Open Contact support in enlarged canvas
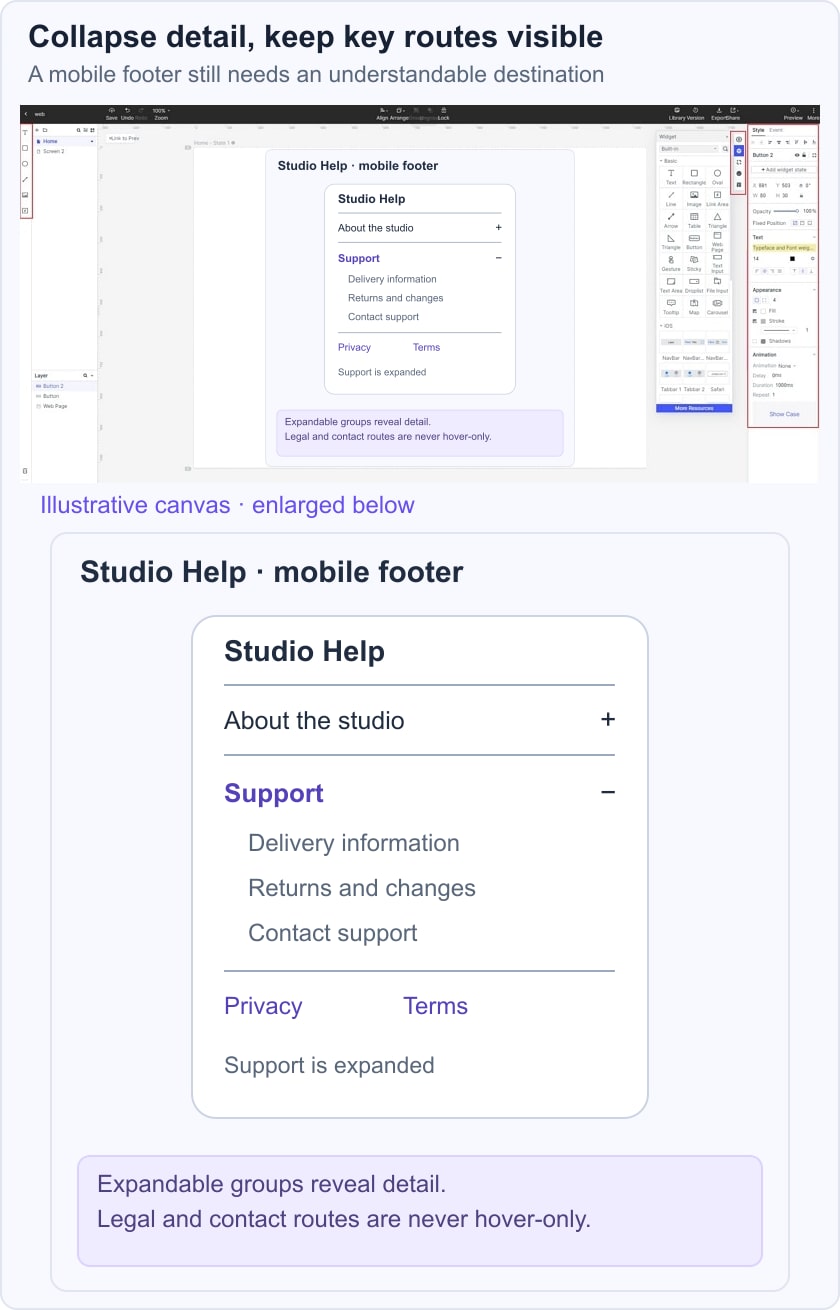This screenshot has width=840, height=1310. pyautogui.click(x=333, y=933)
